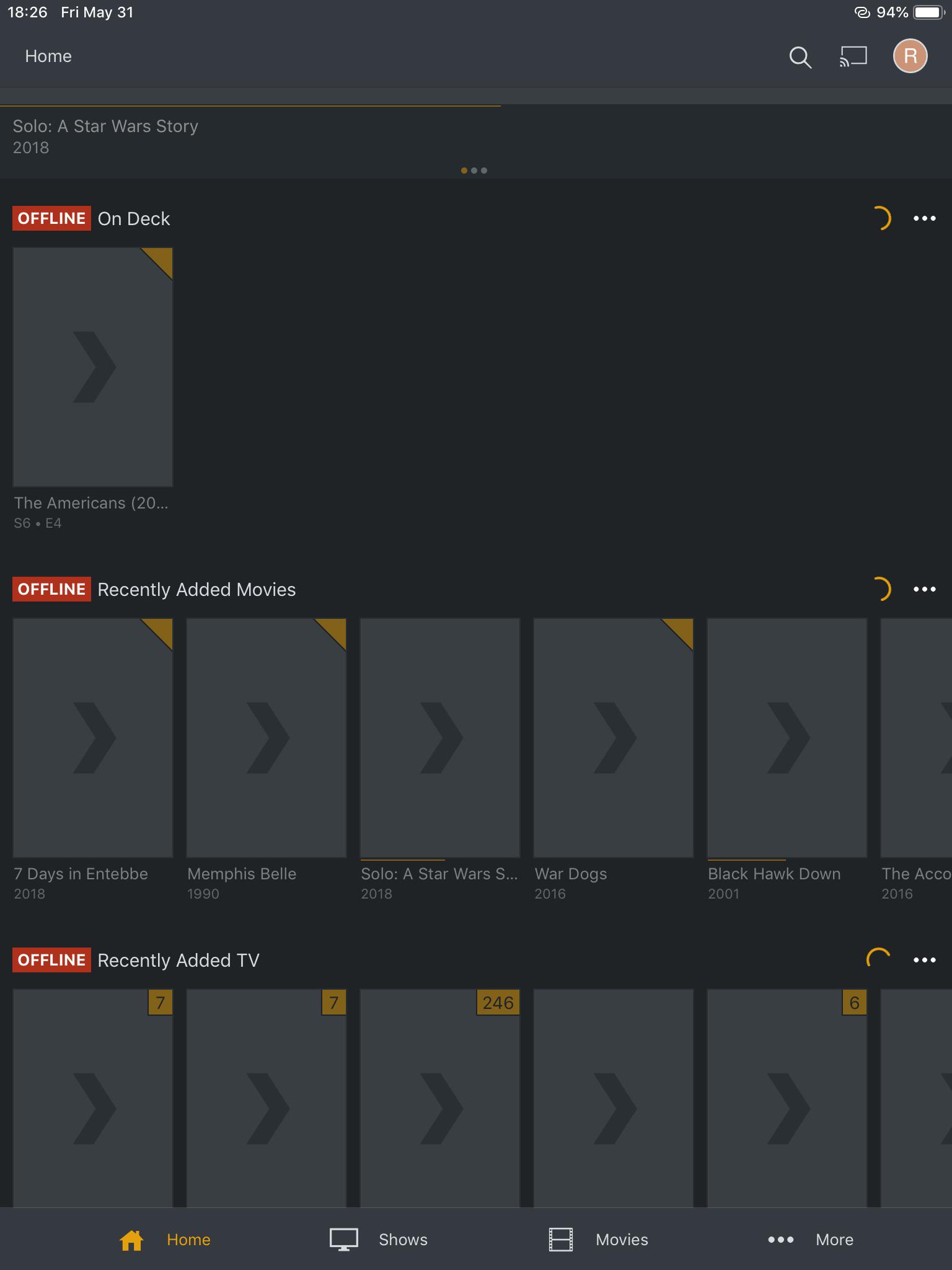Viewport: 952px width, 1270px height.
Task: Tap the featured playback progress bar
Action: [x=250, y=106]
